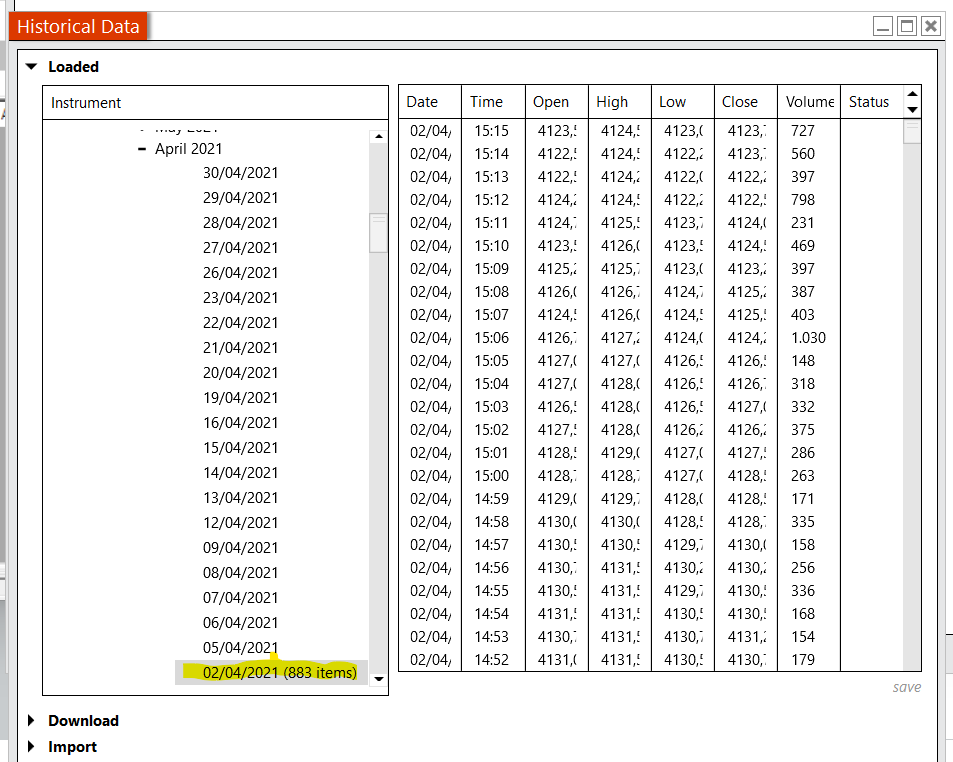
Task: Select the 15:14 time cell
Action: [492, 154]
